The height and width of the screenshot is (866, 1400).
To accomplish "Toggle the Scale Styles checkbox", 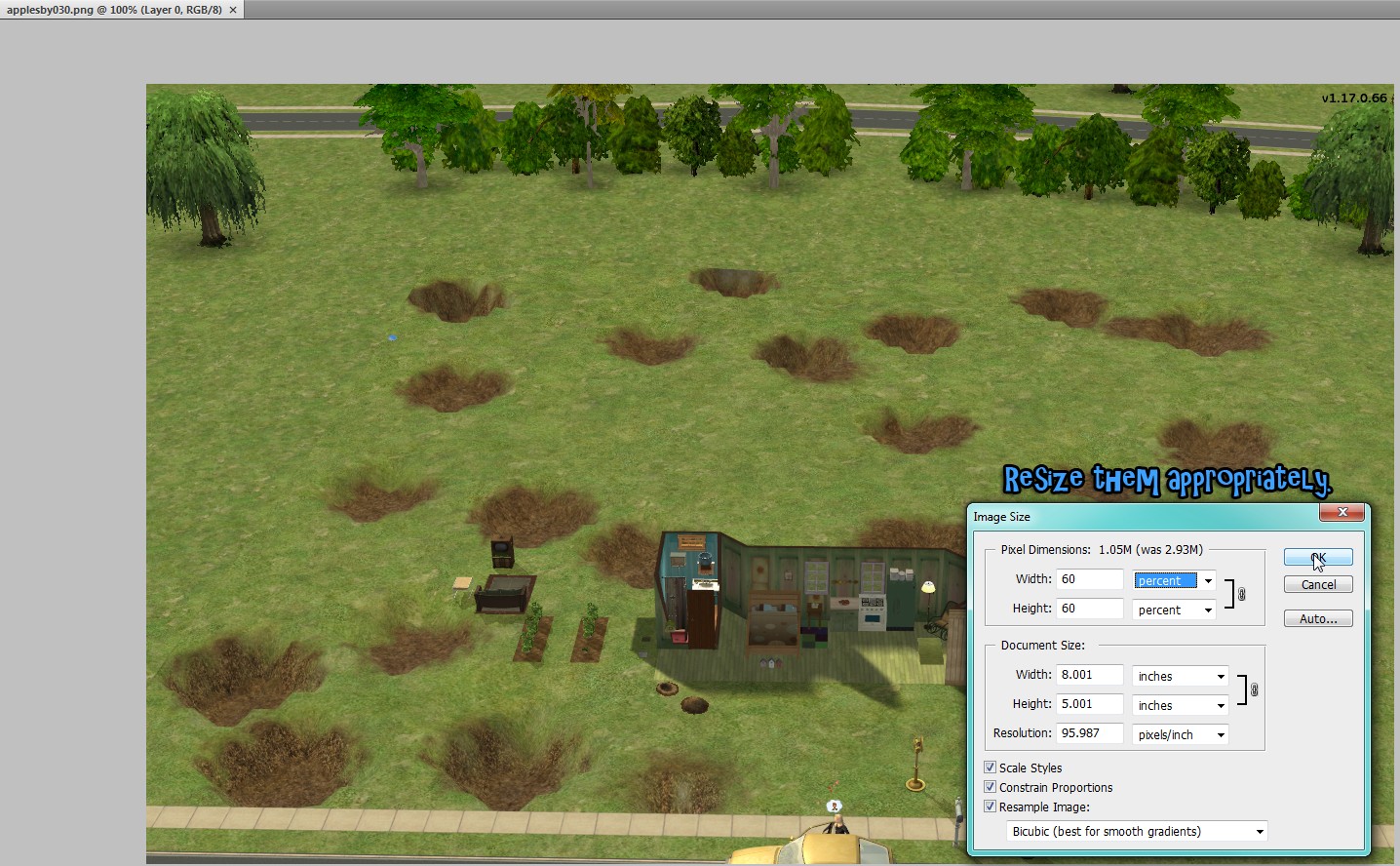I will (991, 768).
